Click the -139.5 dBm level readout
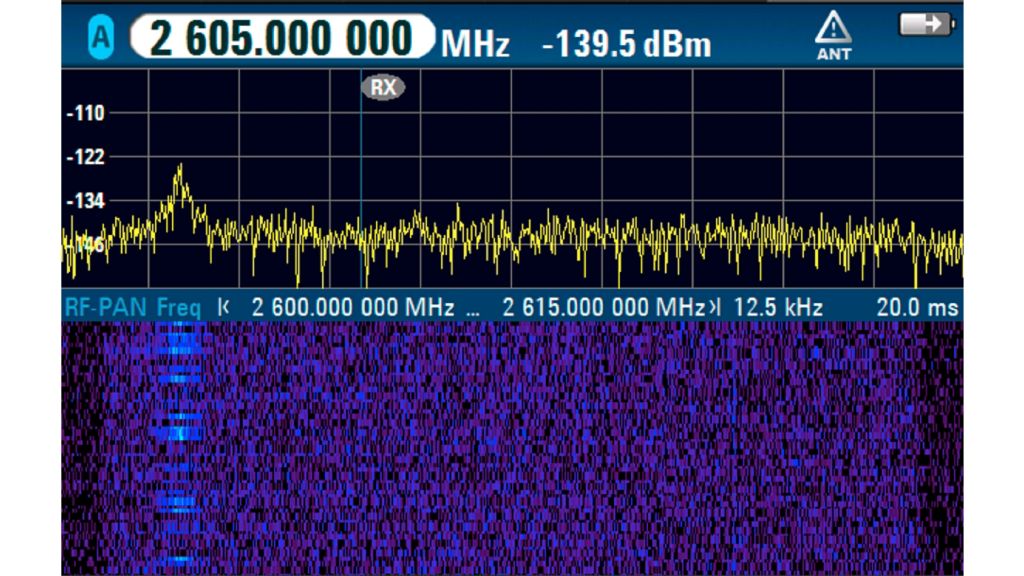Viewport: 1024px width, 576px height. pyautogui.click(x=626, y=44)
